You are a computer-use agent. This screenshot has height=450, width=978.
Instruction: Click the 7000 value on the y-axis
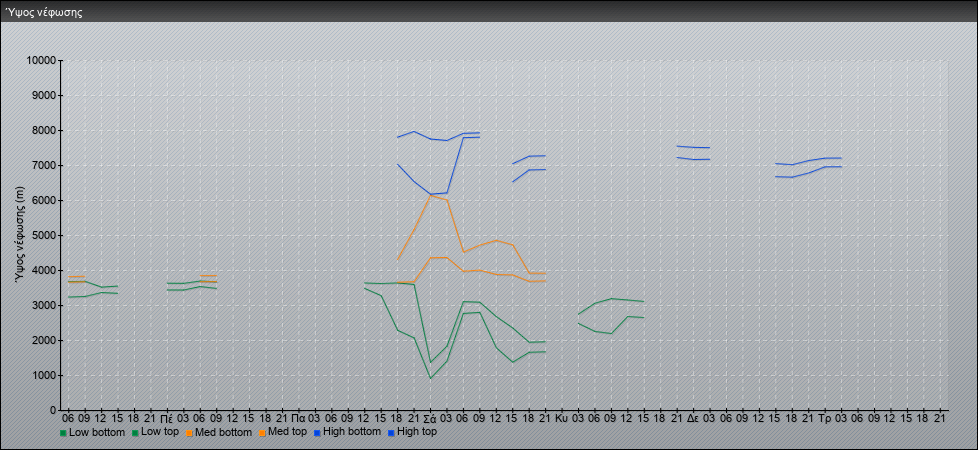coord(44,165)
